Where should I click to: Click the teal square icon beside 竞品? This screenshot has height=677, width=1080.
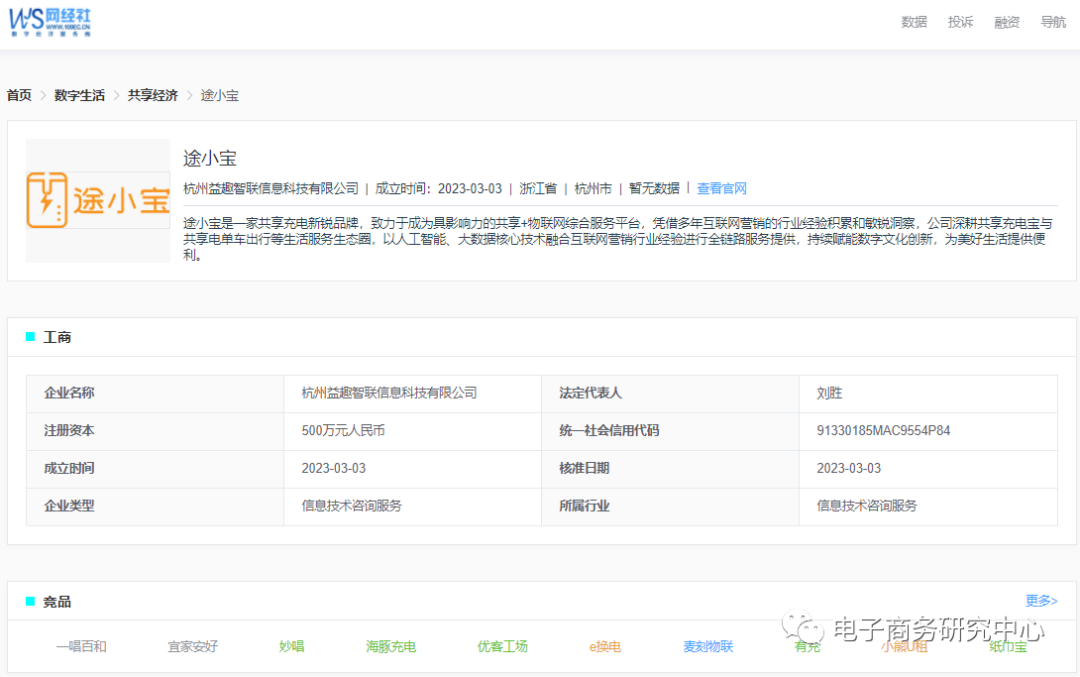coord(31,601)
